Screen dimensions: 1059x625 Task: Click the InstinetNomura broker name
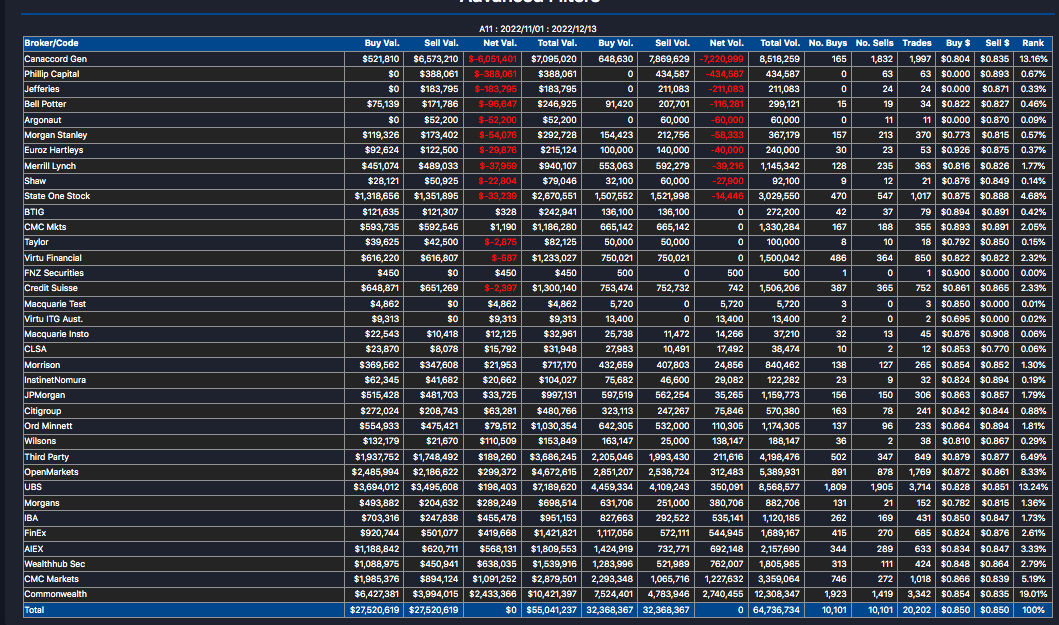point(55,380)
